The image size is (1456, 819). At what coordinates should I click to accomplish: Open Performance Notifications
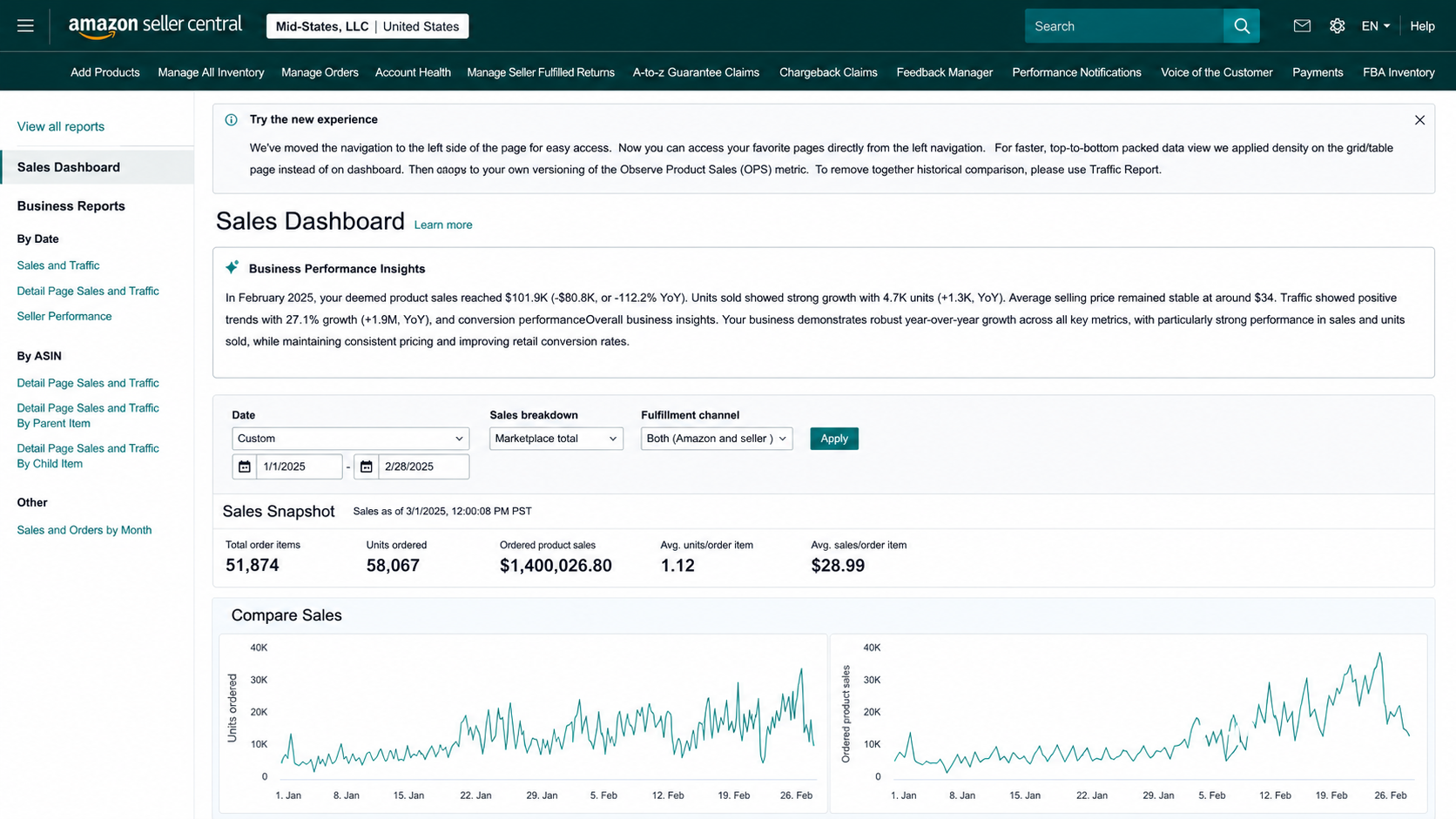[1076, 72]
